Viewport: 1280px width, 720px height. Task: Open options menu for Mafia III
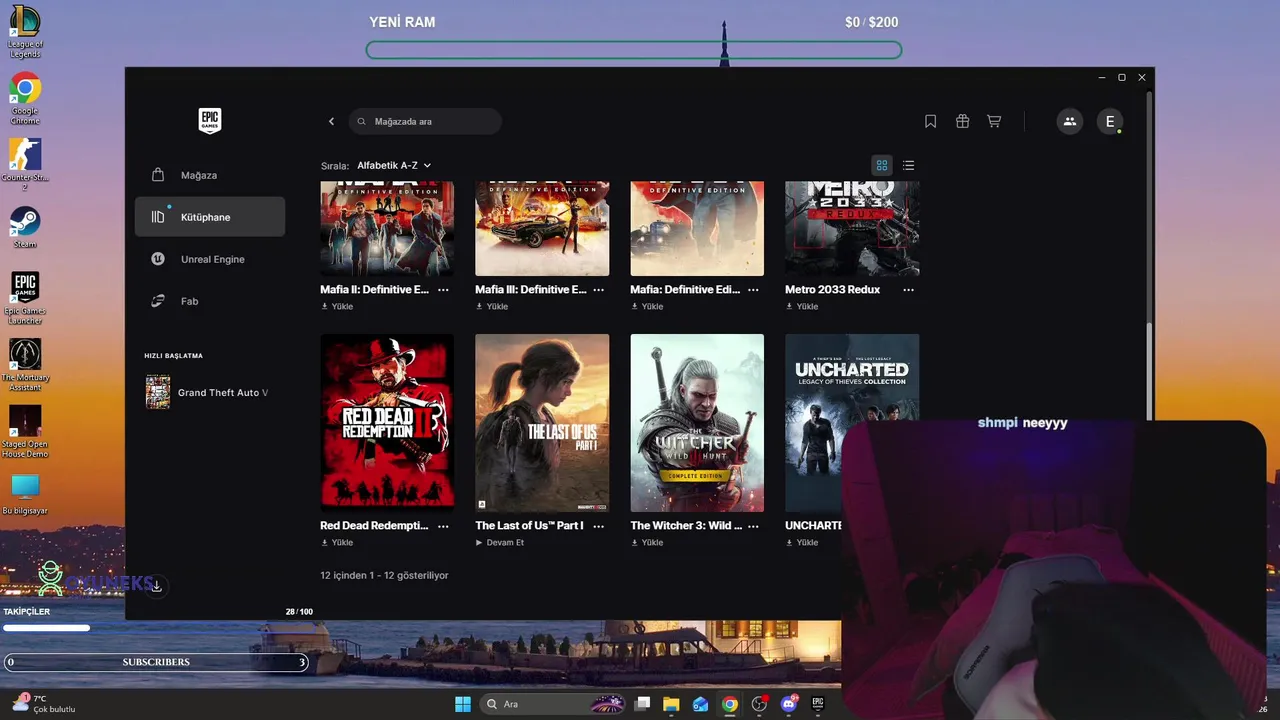pyautogui.click(x=598, y=290)
